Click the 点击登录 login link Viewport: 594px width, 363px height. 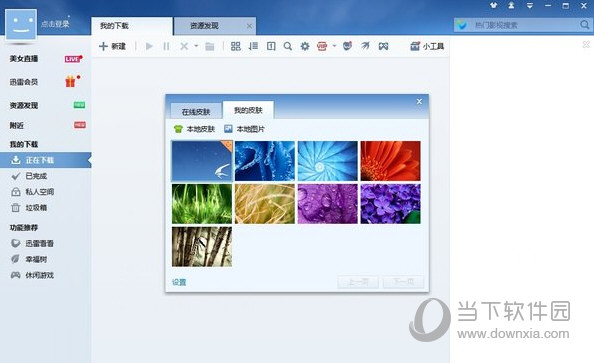[55, 24]
